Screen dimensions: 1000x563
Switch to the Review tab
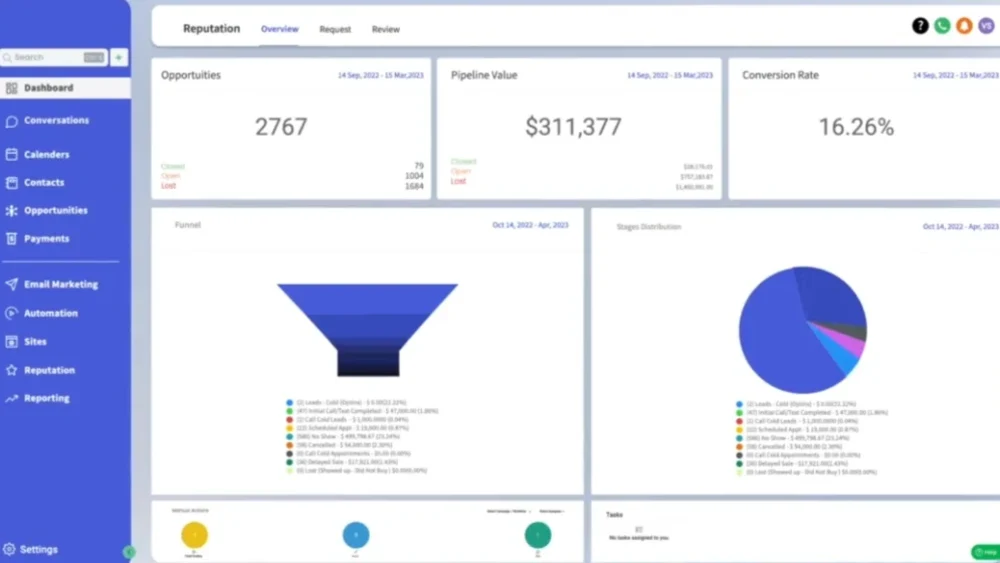pyautogui.click(x=386, y=29)
